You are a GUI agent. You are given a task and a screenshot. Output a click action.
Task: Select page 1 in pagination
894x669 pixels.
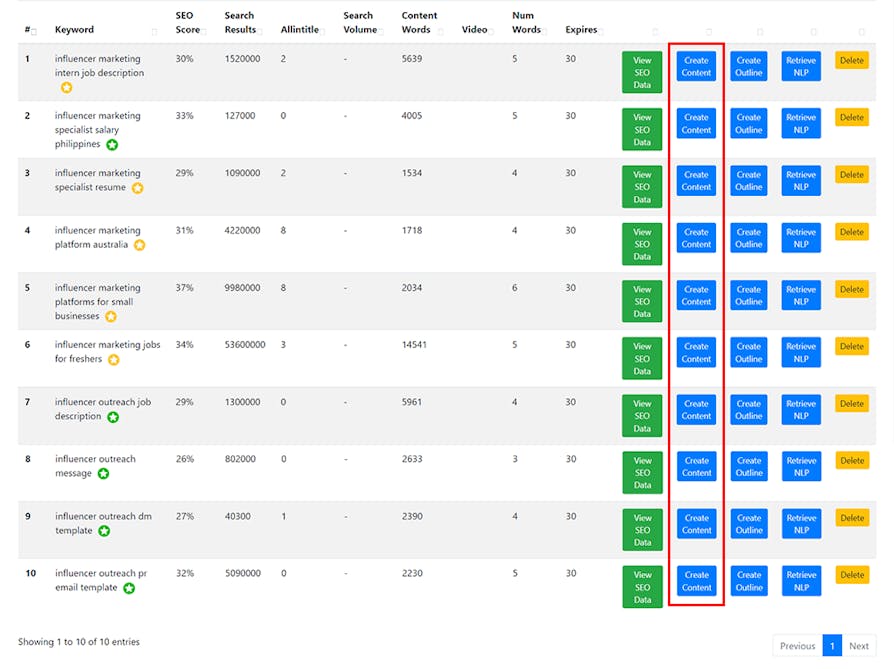pos(832,646)
